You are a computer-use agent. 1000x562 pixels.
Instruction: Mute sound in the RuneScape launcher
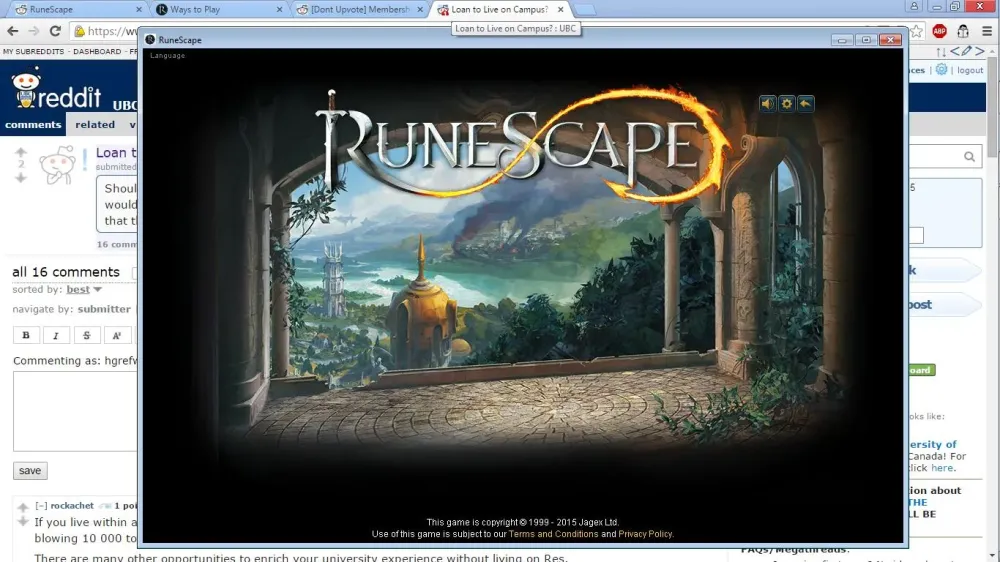tap(767, 103)
